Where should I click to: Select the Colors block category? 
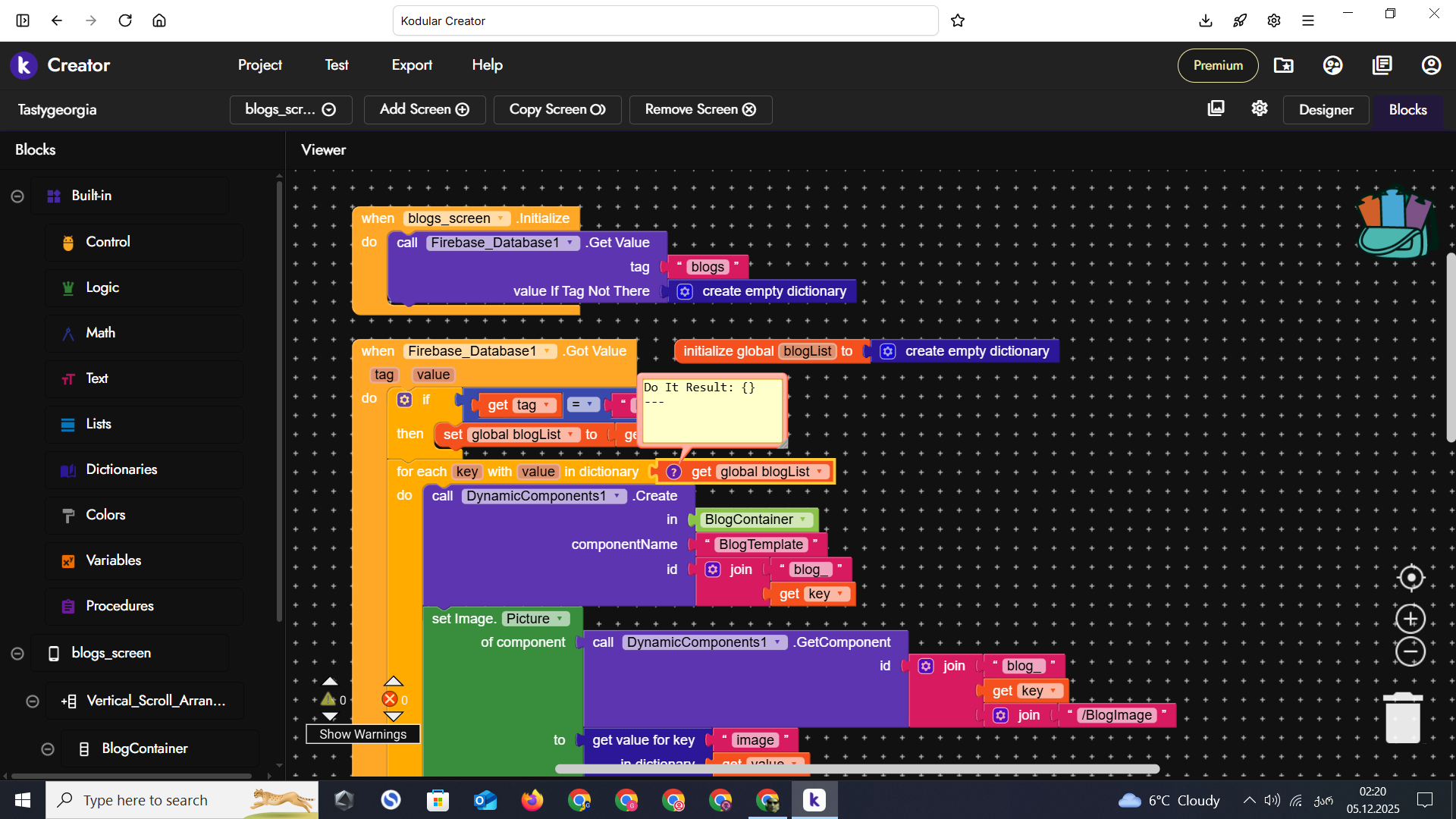pos(105,515)
